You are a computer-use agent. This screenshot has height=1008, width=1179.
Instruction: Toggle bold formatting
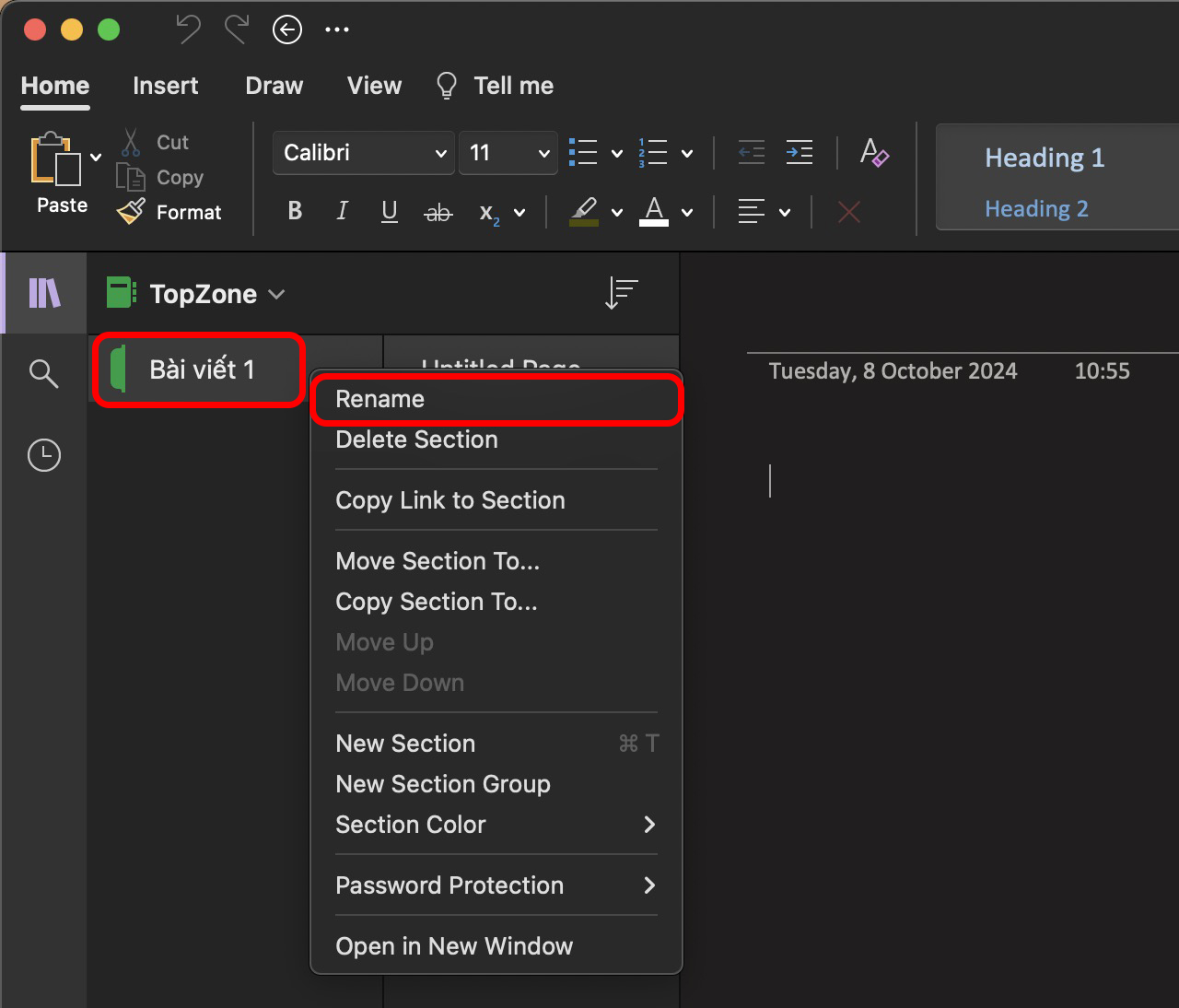pos(295,211)
